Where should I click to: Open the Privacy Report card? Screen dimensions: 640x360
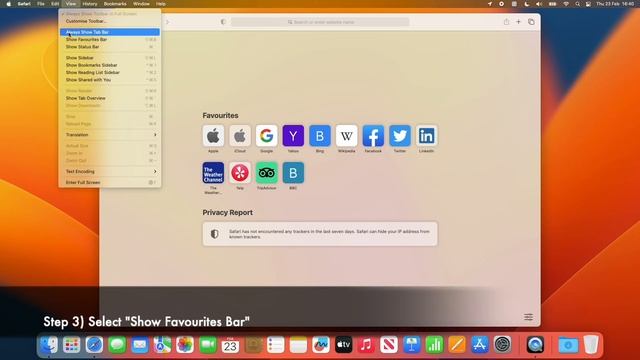[x=320, y=234]
